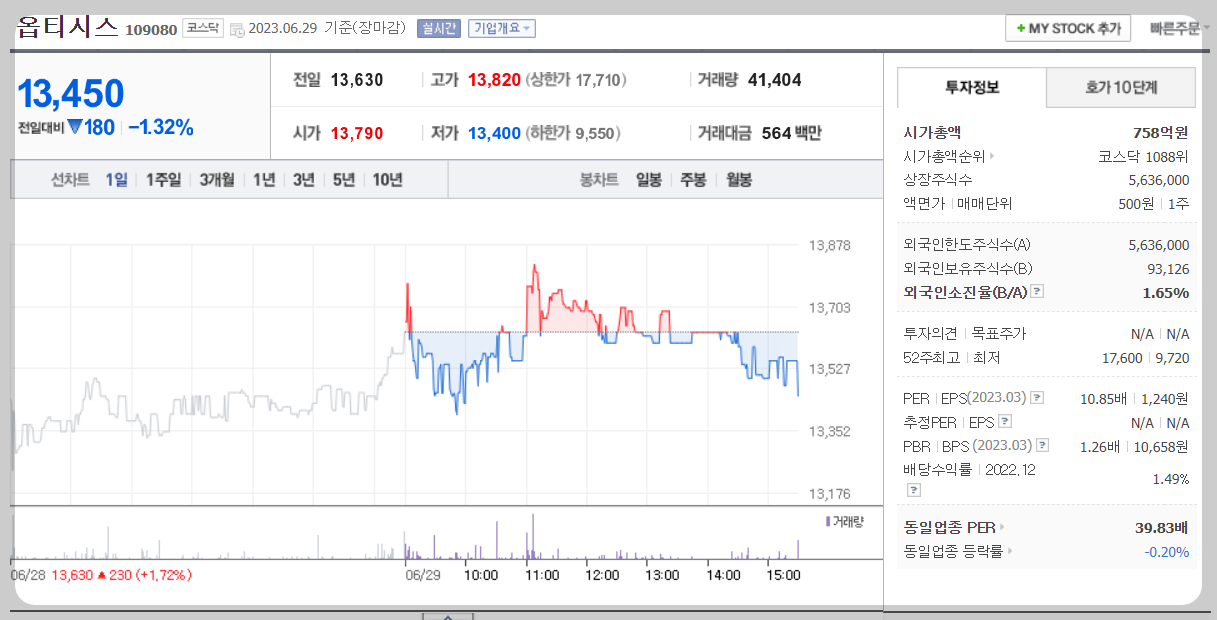The width and height of the screenshot is (1217, 620).
Task: Click the 동일업종 PER label link
Action: coord(949,527)
